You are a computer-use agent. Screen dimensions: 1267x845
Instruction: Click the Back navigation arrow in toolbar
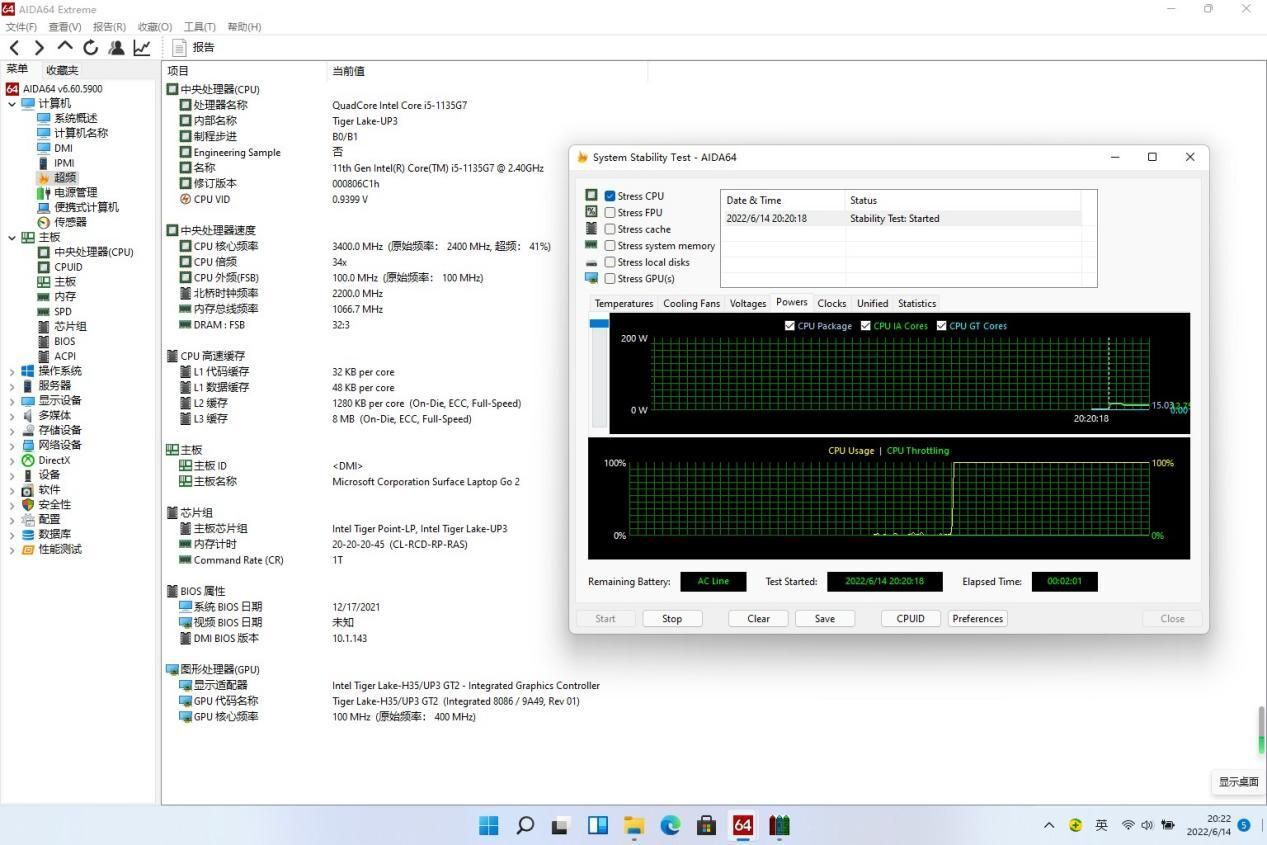pos(14,47)
